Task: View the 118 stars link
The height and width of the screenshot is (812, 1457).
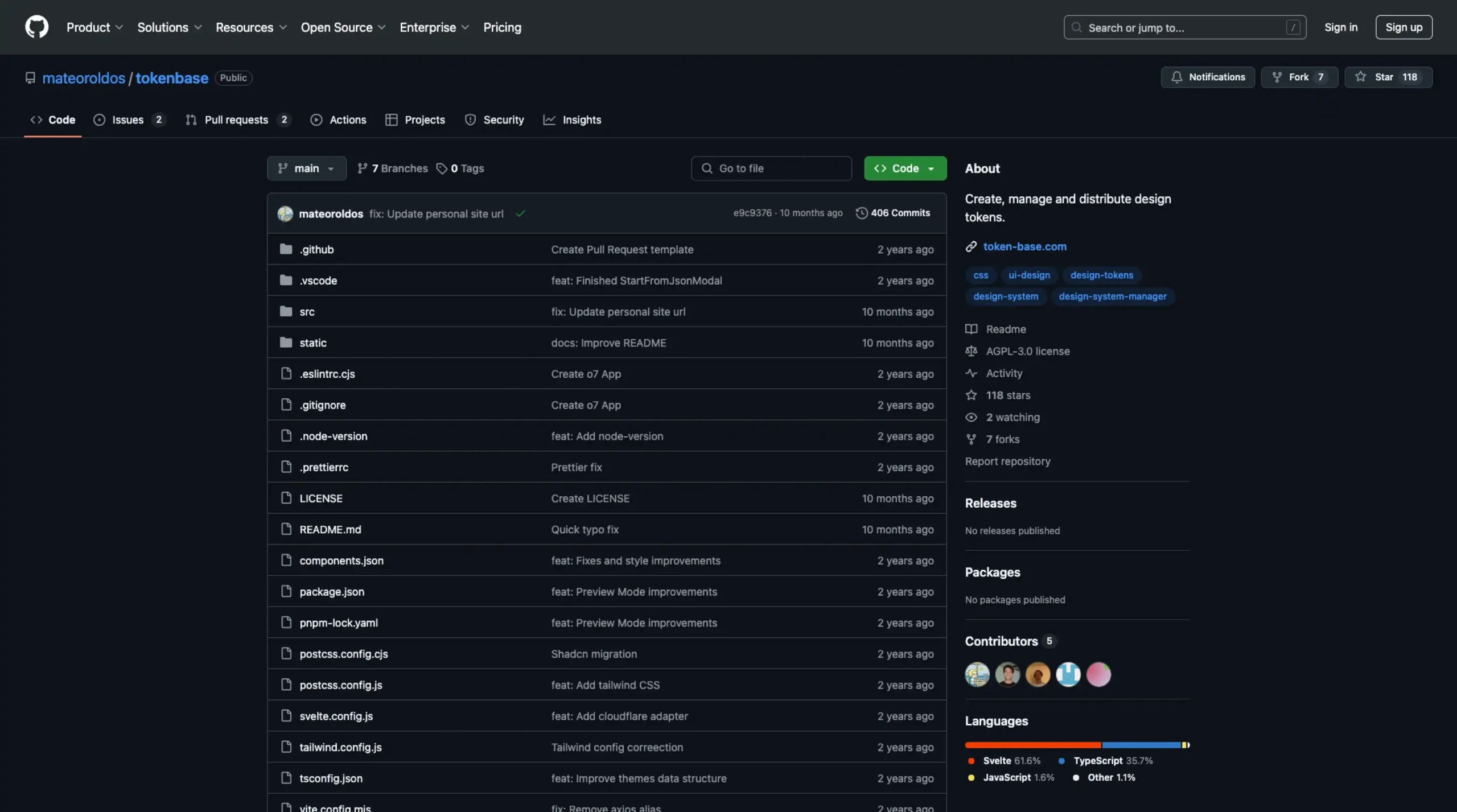Action: click(1007, 395)
